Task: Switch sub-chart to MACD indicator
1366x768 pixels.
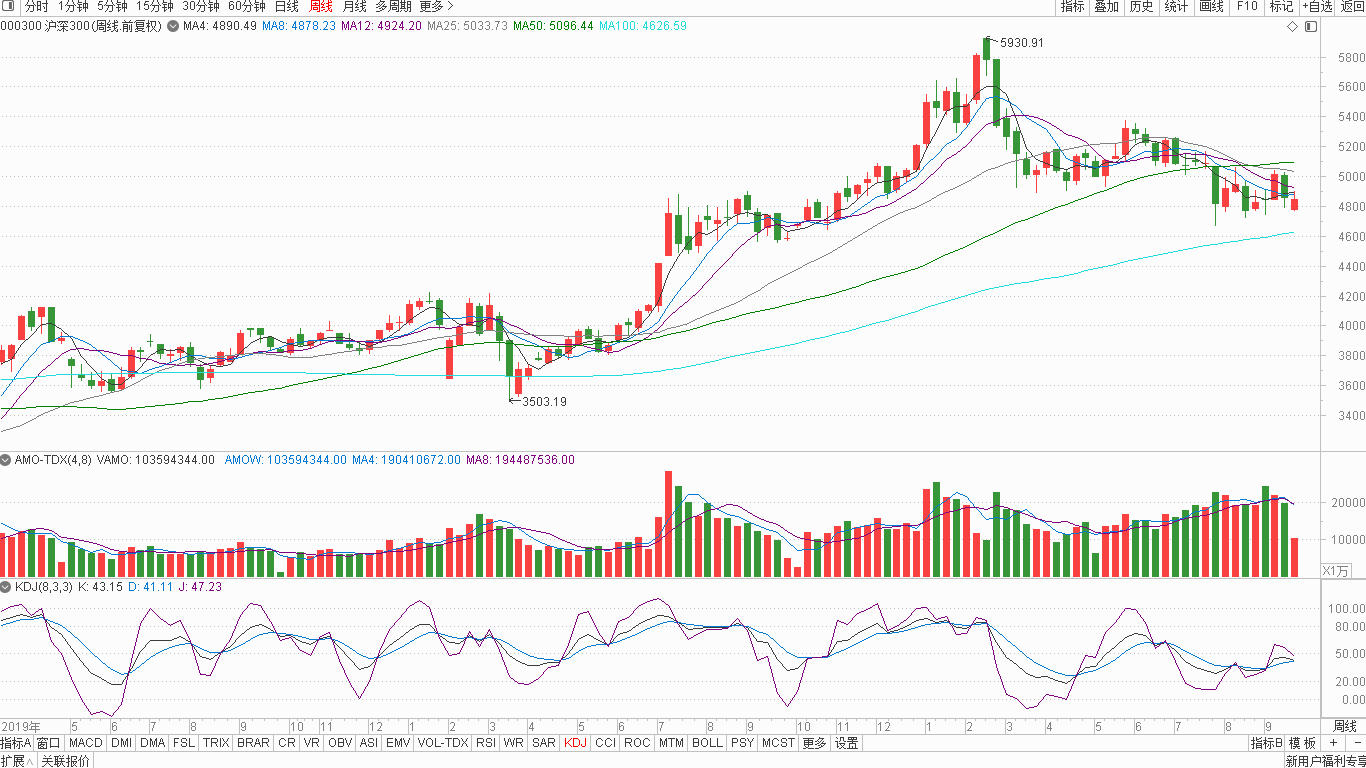Action: (x=86, y=743)
